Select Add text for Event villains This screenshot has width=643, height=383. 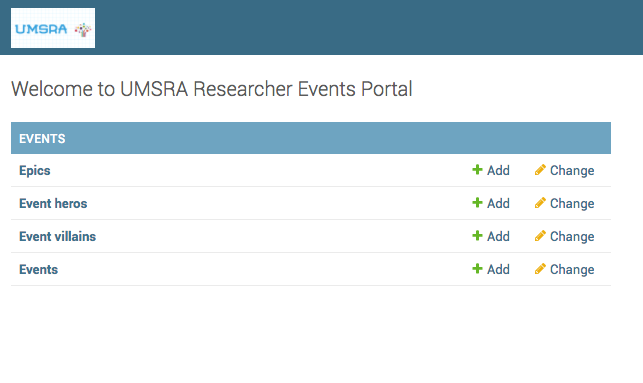[x=498, y=237]
